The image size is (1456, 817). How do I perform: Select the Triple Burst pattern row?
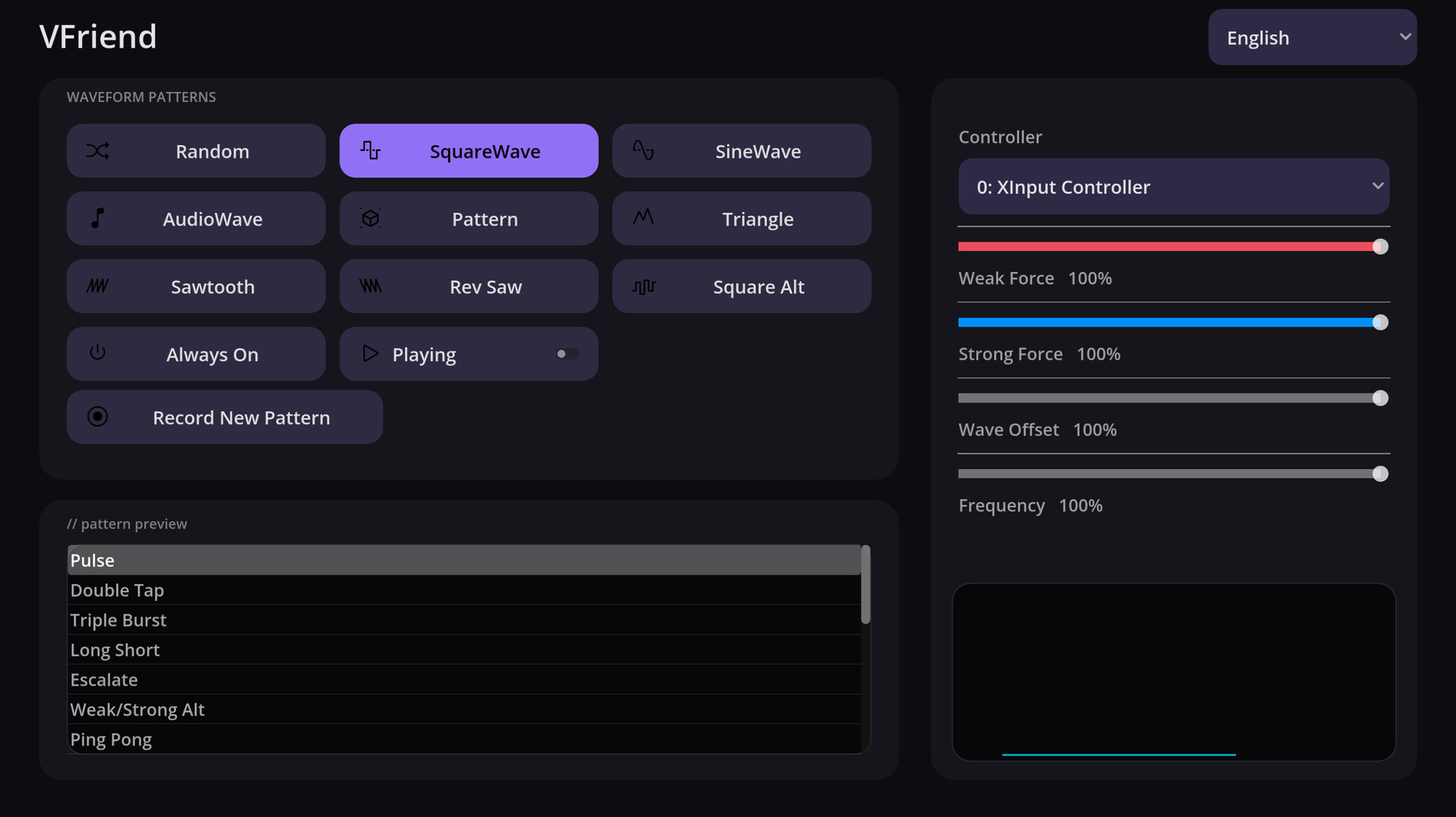[x=464, y=620]
